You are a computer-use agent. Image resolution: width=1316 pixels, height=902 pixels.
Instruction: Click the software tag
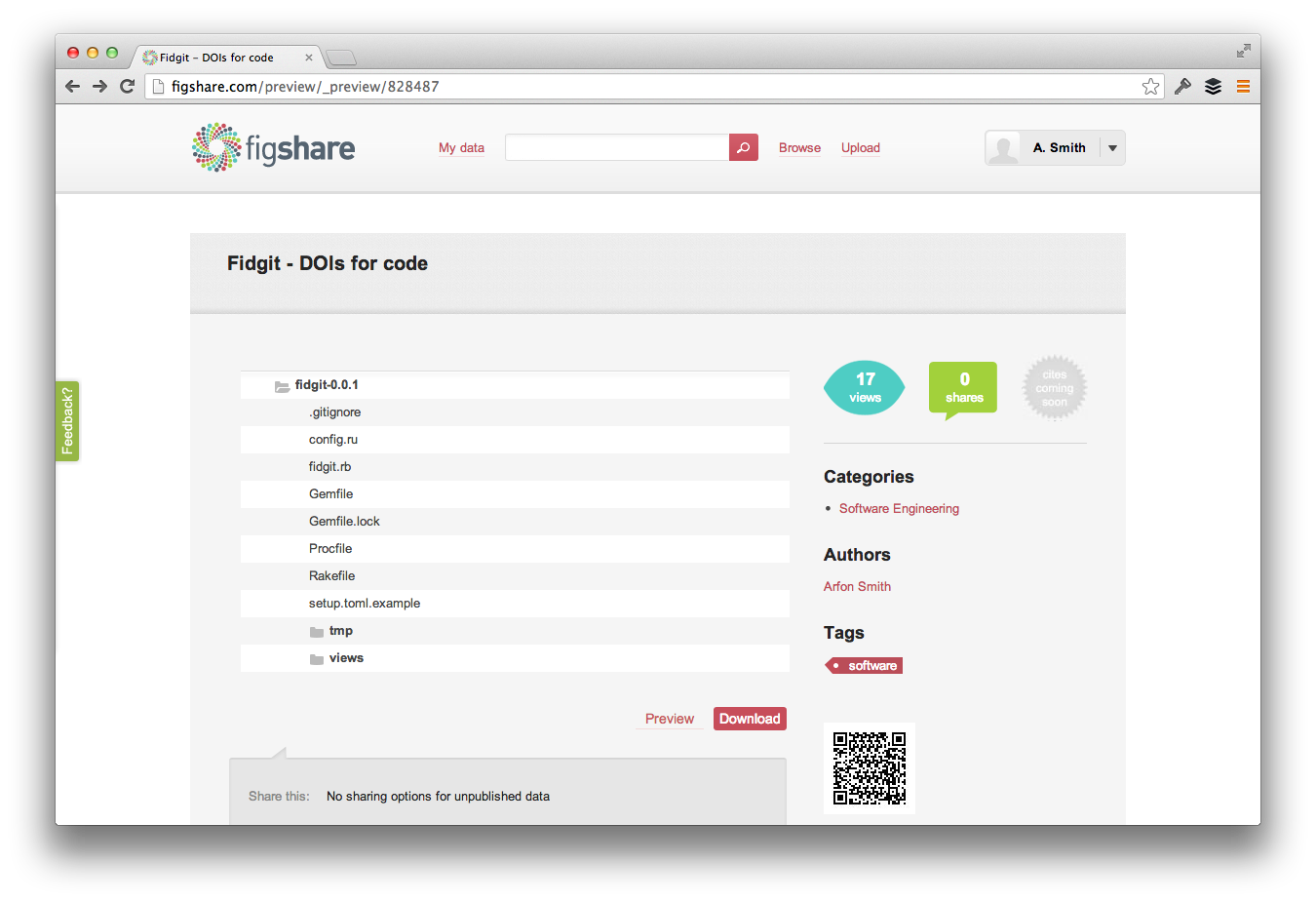[865, 665]
